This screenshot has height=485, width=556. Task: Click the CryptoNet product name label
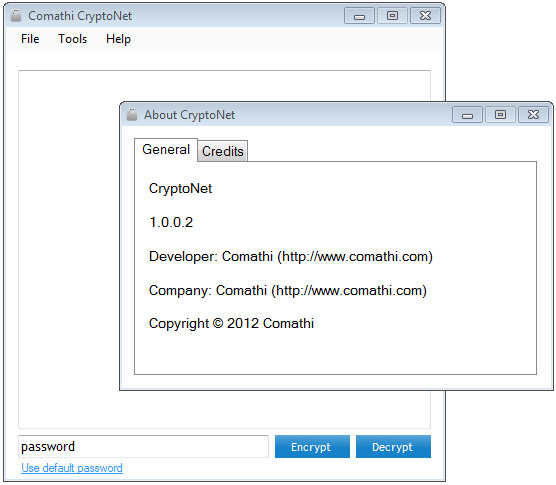pos(180,189)
